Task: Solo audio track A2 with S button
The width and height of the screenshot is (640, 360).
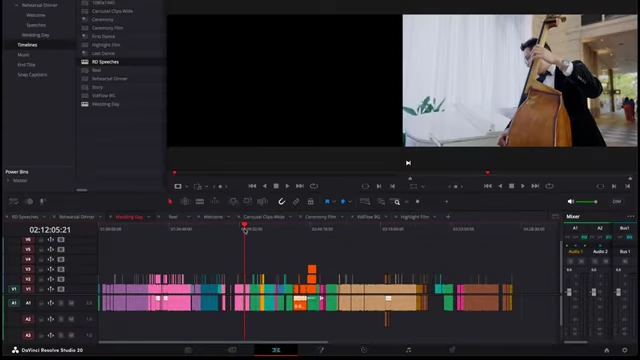Action: (x=61, y=319)
